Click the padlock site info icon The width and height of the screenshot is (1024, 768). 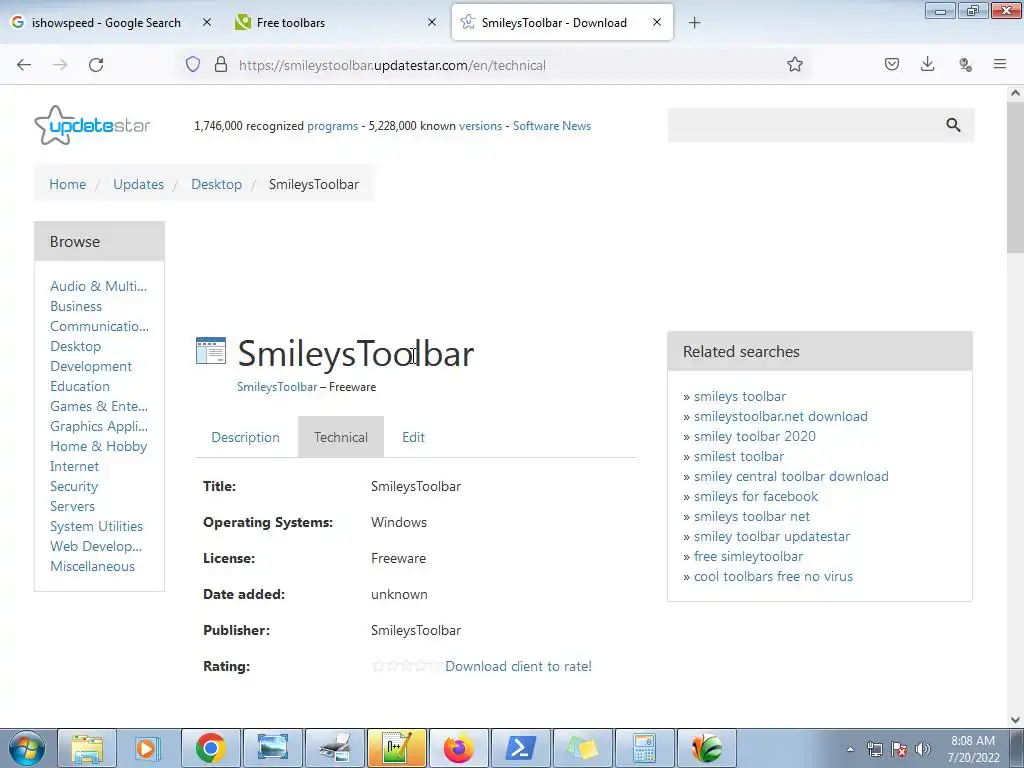[x=221, y=65]
